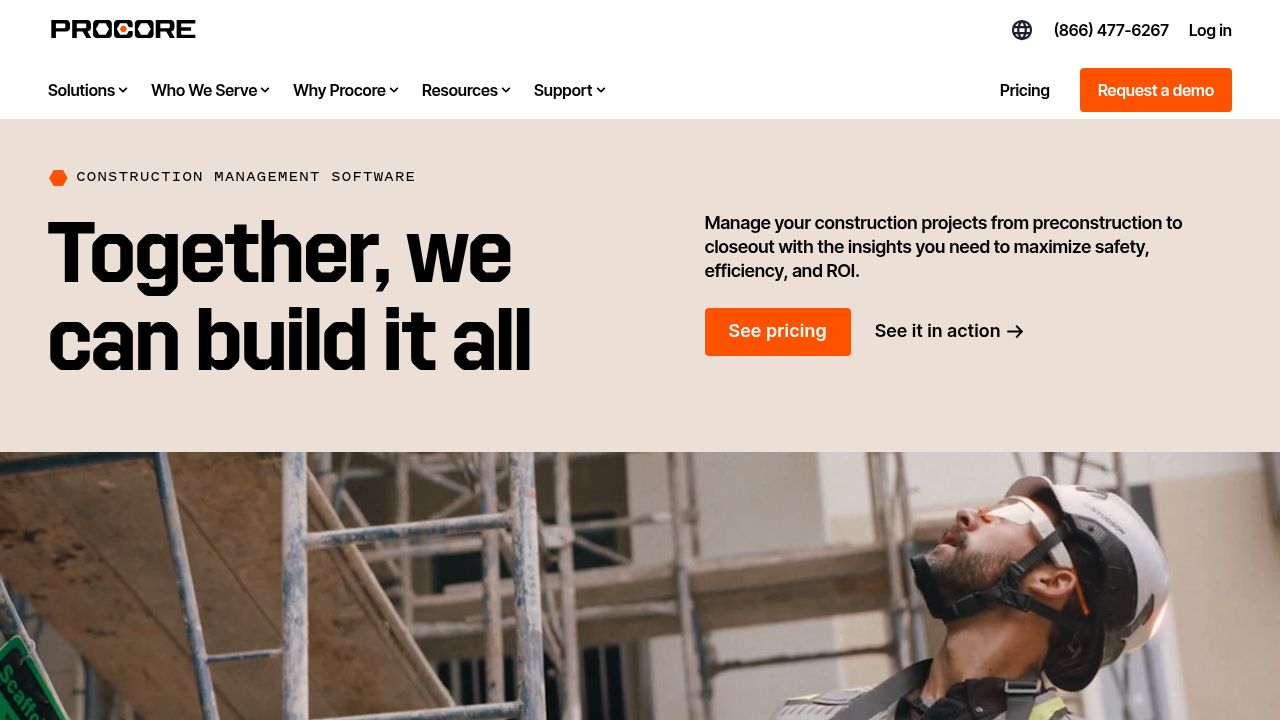Expand the Why Procore chevron

tap(394, 90)
